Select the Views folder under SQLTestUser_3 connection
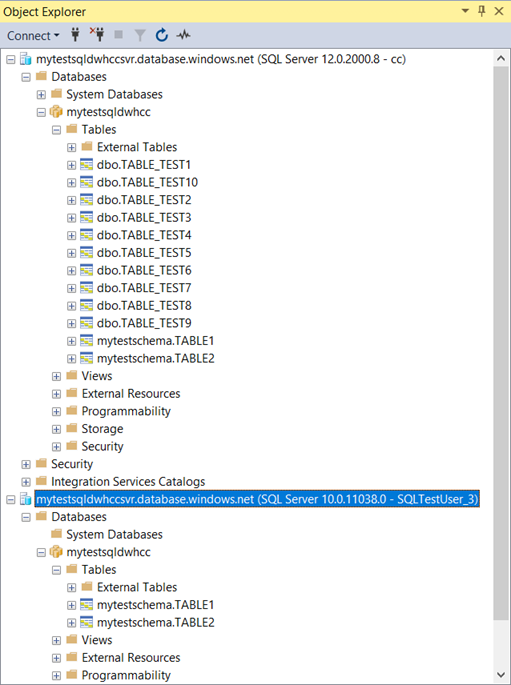 (97, 640)
